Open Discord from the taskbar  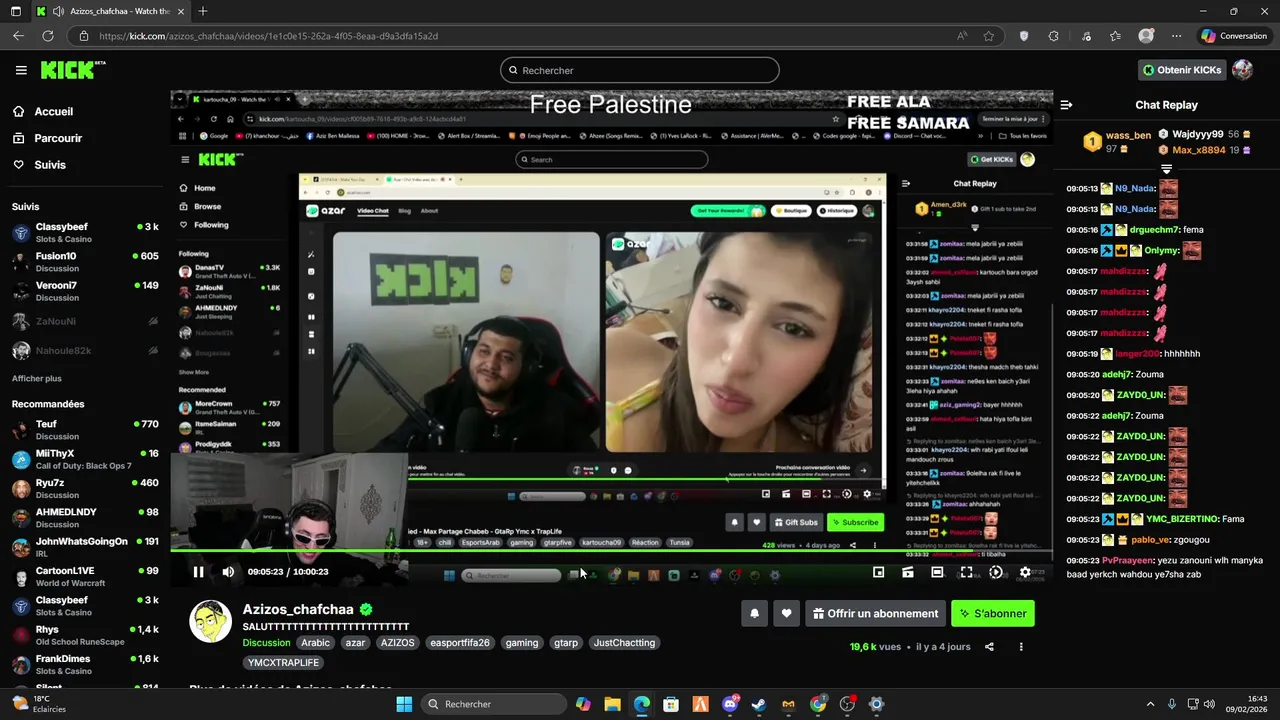pyautogui.click(x=730, y=704)
